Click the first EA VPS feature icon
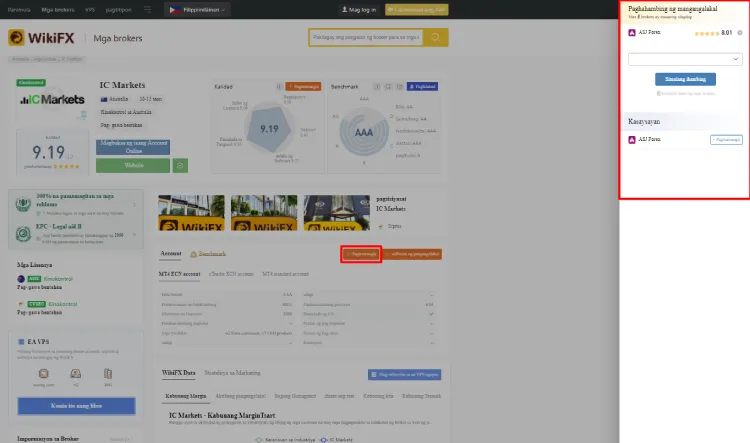Viewport: 750px width, 443px height. tap(44, 374)
